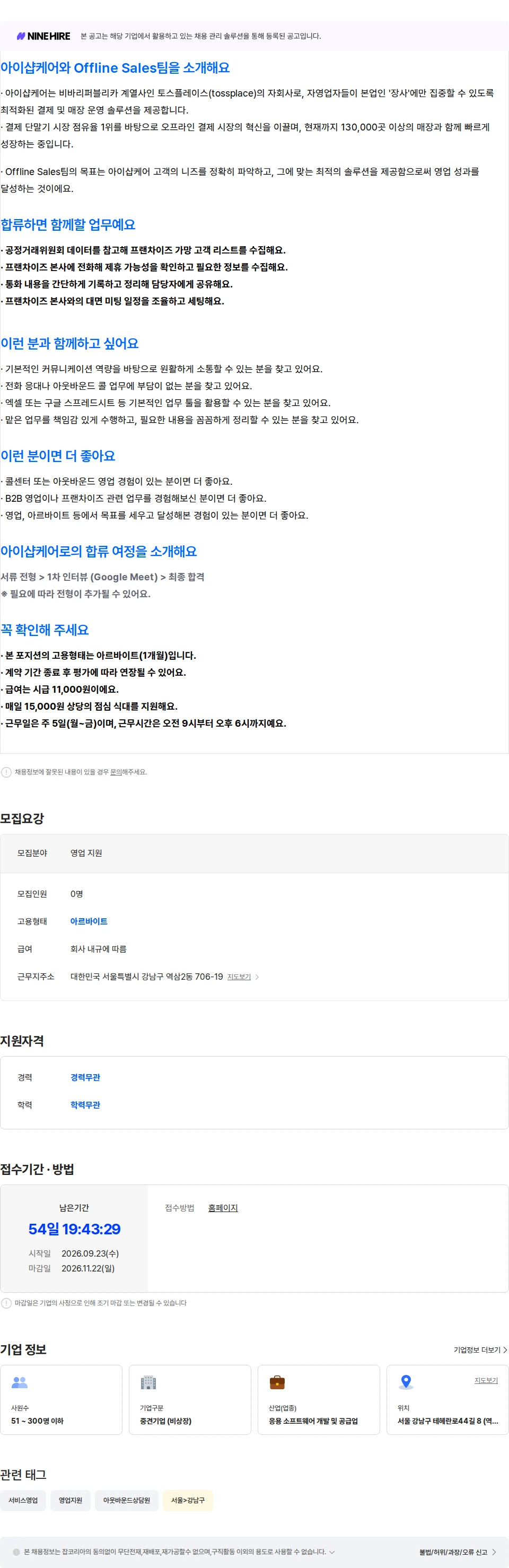Click the info circle icon in the footer notice
The width and height of the screenshot is (509, 1568).
(x=16, y=1552)
